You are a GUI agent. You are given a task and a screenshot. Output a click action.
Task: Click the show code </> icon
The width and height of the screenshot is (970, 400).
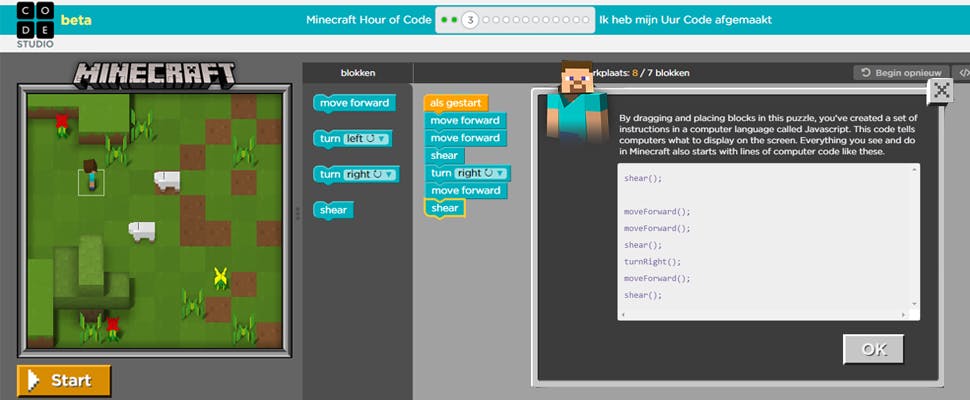963,73
